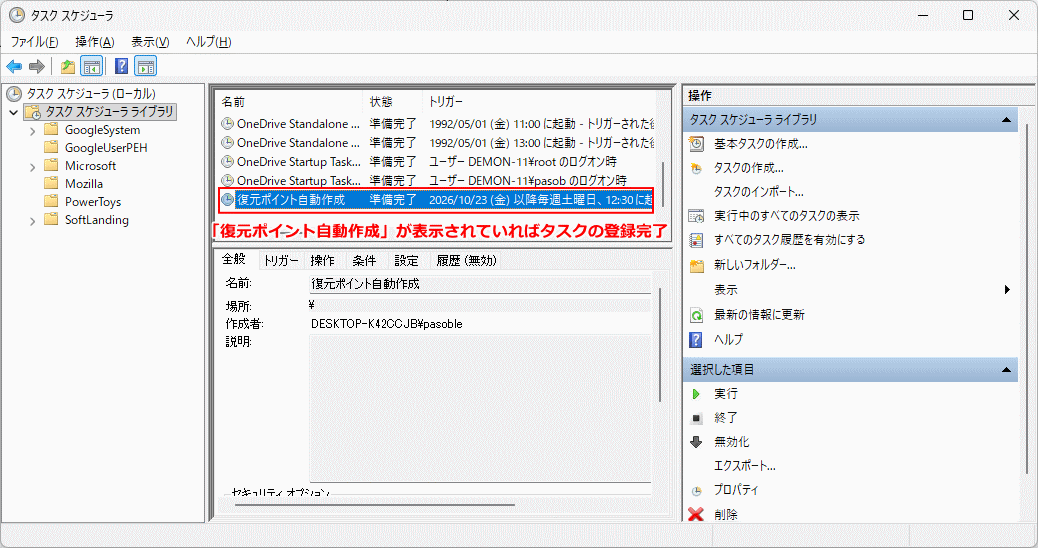Click the clock icon of 復元ポイント自動作成 task

[227, 199]
